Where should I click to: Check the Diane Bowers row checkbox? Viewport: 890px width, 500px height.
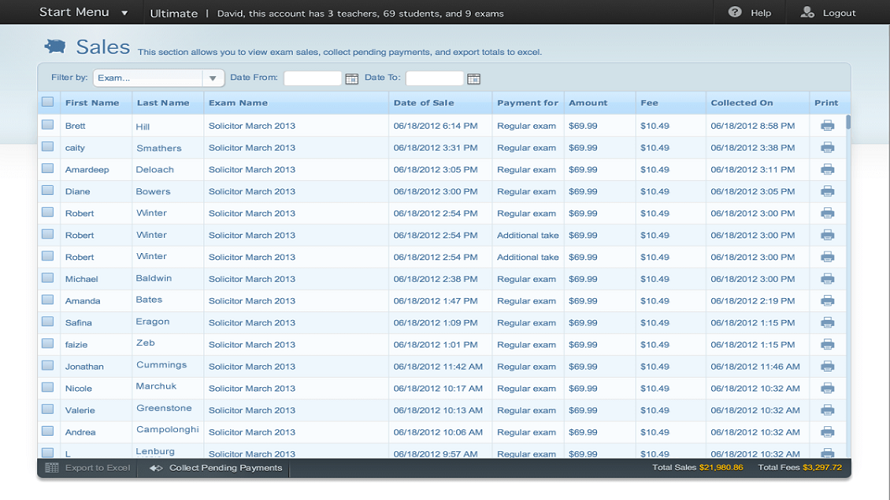(48, 190)
